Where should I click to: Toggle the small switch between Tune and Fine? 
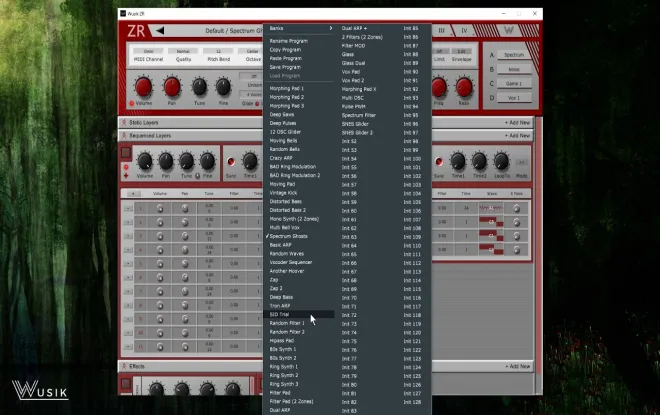tap(197, 176)
